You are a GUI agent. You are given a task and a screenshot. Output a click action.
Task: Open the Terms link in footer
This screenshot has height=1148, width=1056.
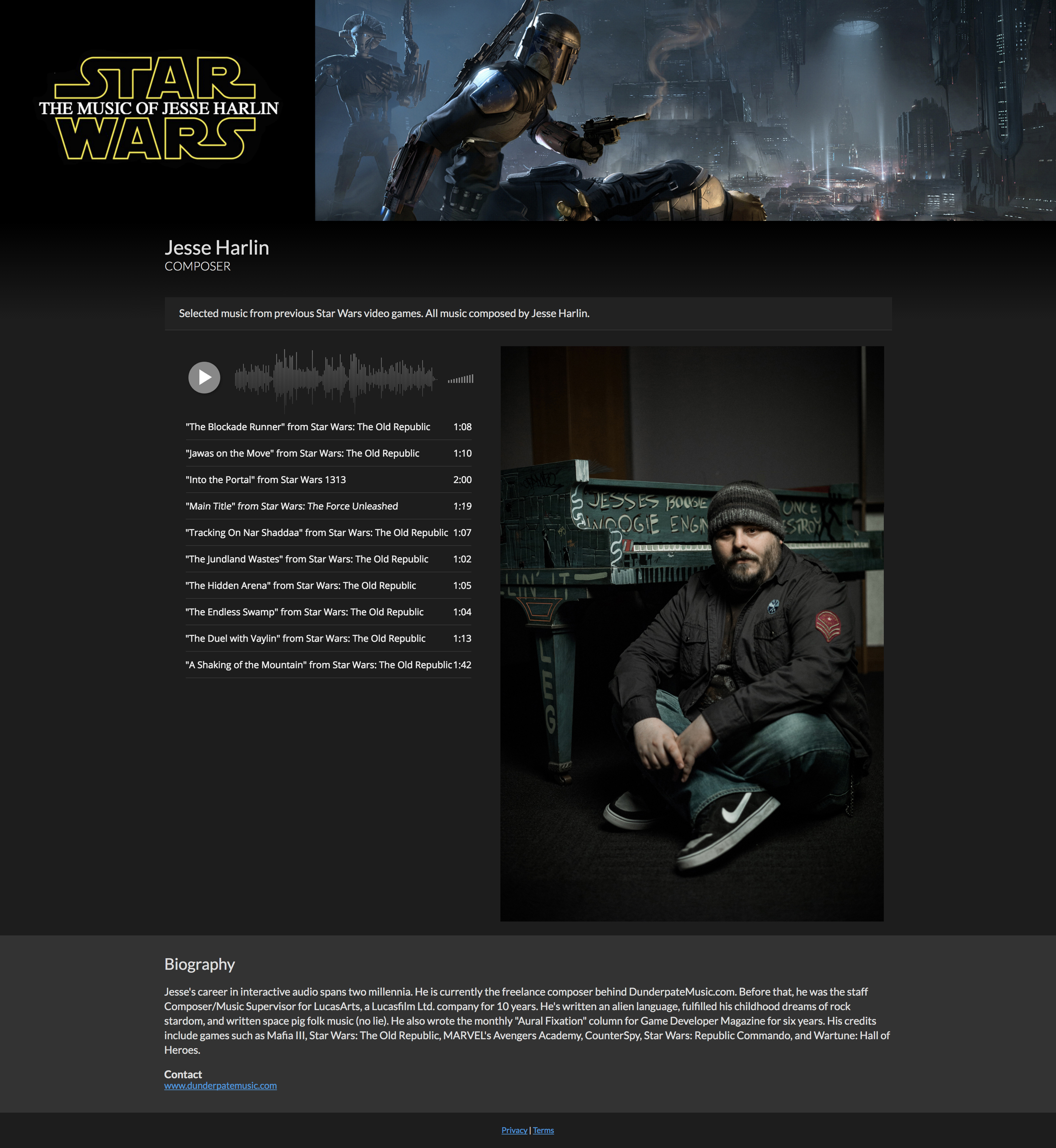click(x=543, y=1130)
